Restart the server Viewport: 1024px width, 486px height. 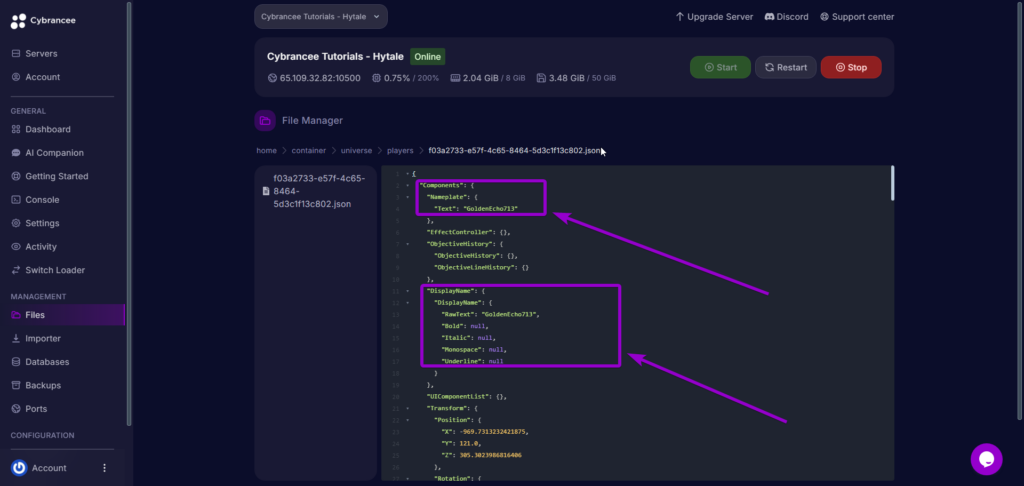(785, 67)
